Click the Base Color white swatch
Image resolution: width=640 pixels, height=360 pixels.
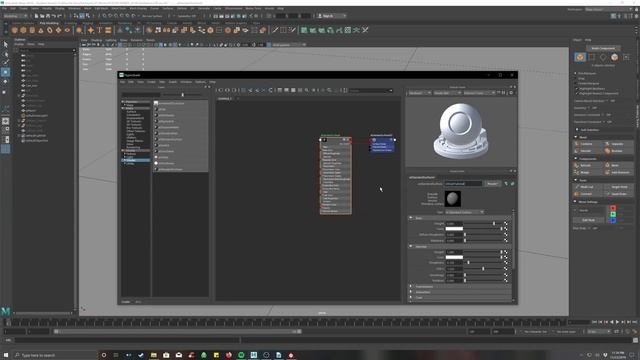coord(454,229)
